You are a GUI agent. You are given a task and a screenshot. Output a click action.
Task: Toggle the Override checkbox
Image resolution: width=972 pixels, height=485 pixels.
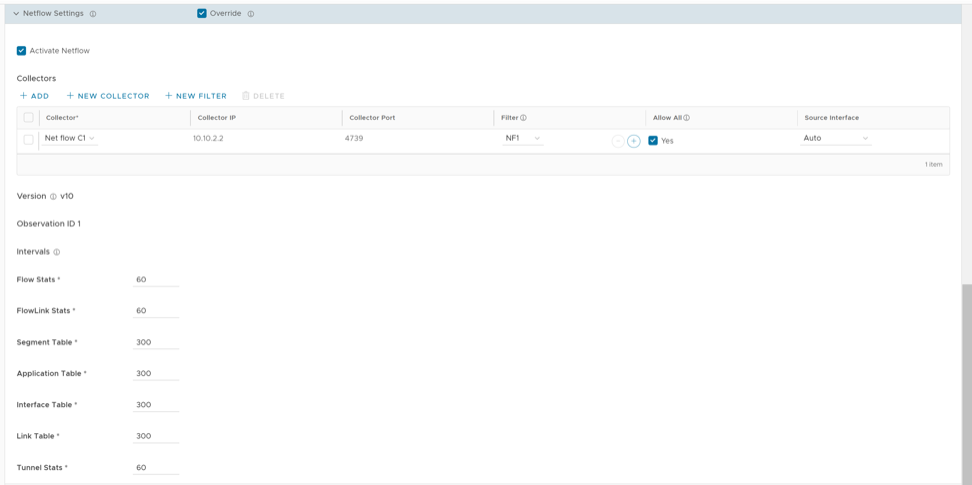[x=202, y=14]
